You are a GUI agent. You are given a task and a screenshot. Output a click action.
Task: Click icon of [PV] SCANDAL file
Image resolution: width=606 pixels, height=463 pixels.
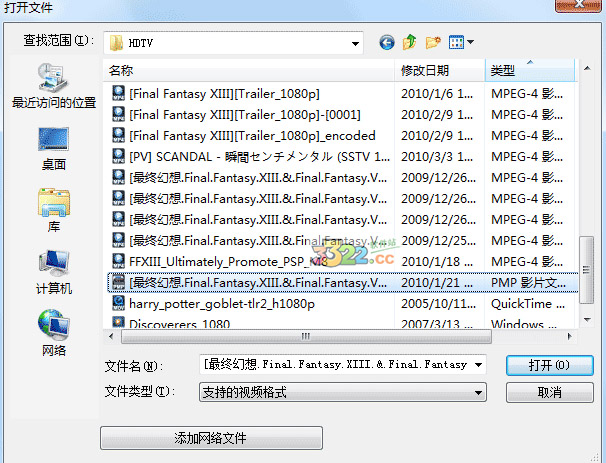[118, 156]
